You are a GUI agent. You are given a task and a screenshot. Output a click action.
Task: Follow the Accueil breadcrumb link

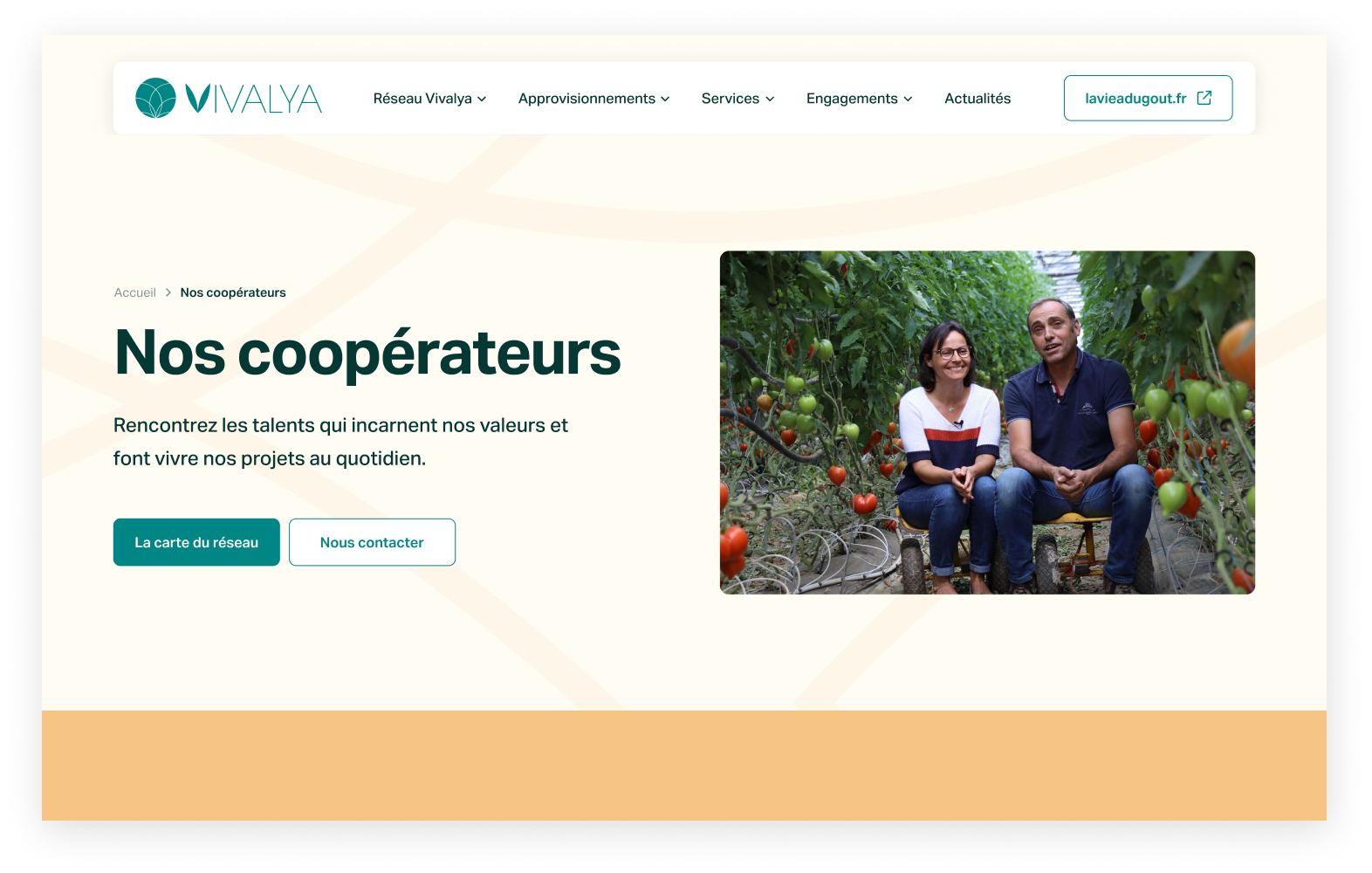click(135, 292)
